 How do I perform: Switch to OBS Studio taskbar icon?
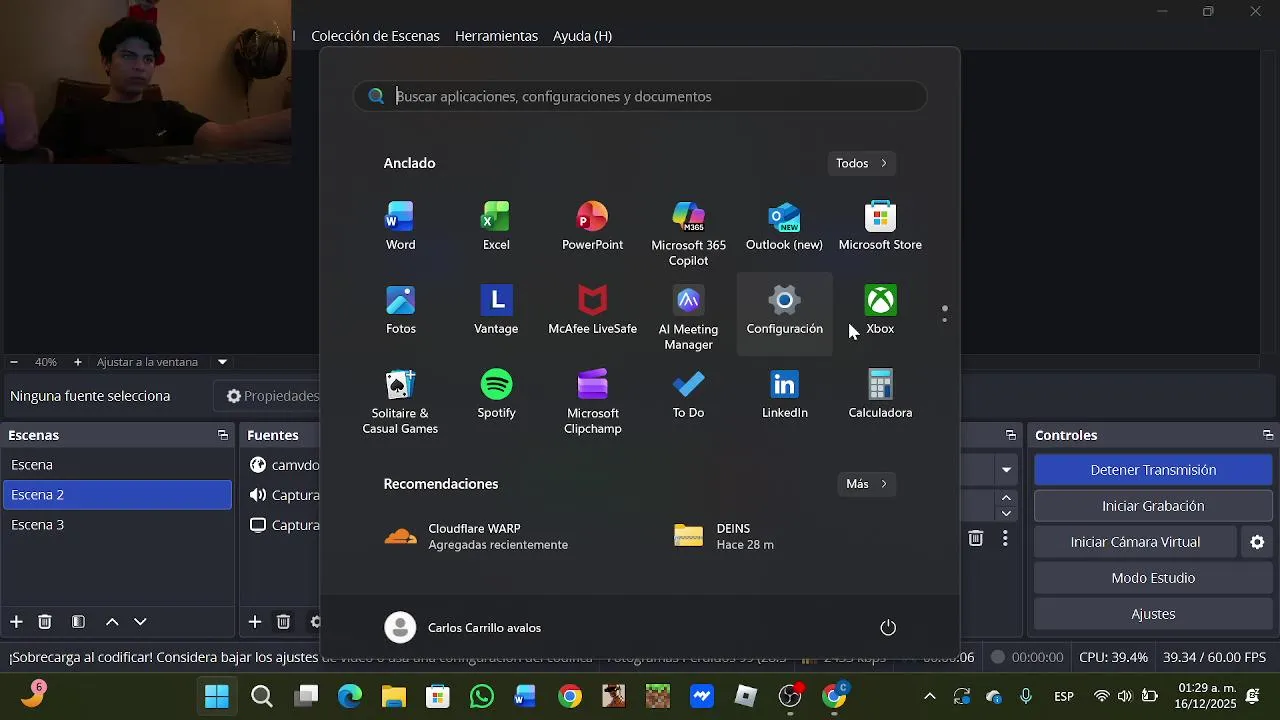[790, 696]
